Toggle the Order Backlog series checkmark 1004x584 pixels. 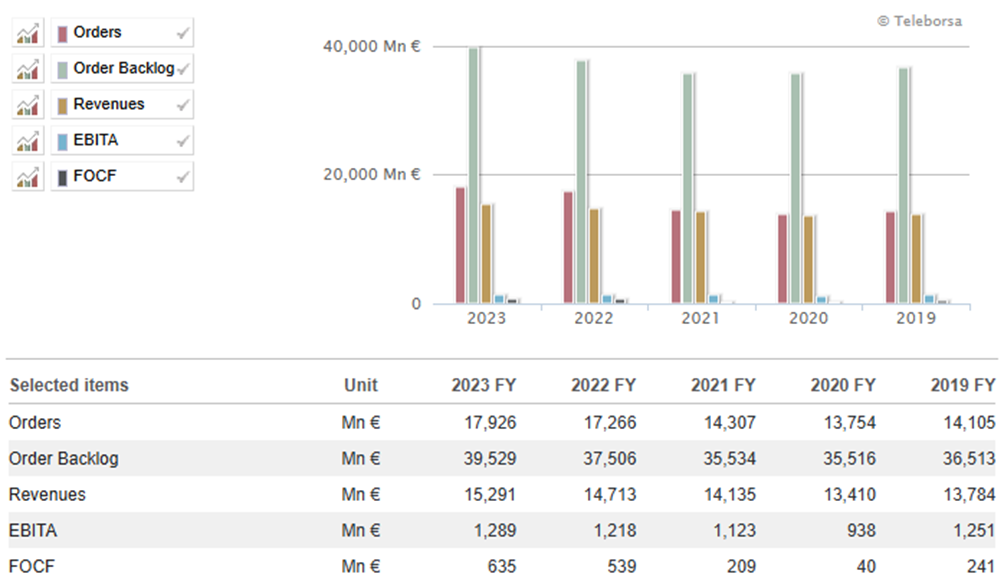coord(183,69)
